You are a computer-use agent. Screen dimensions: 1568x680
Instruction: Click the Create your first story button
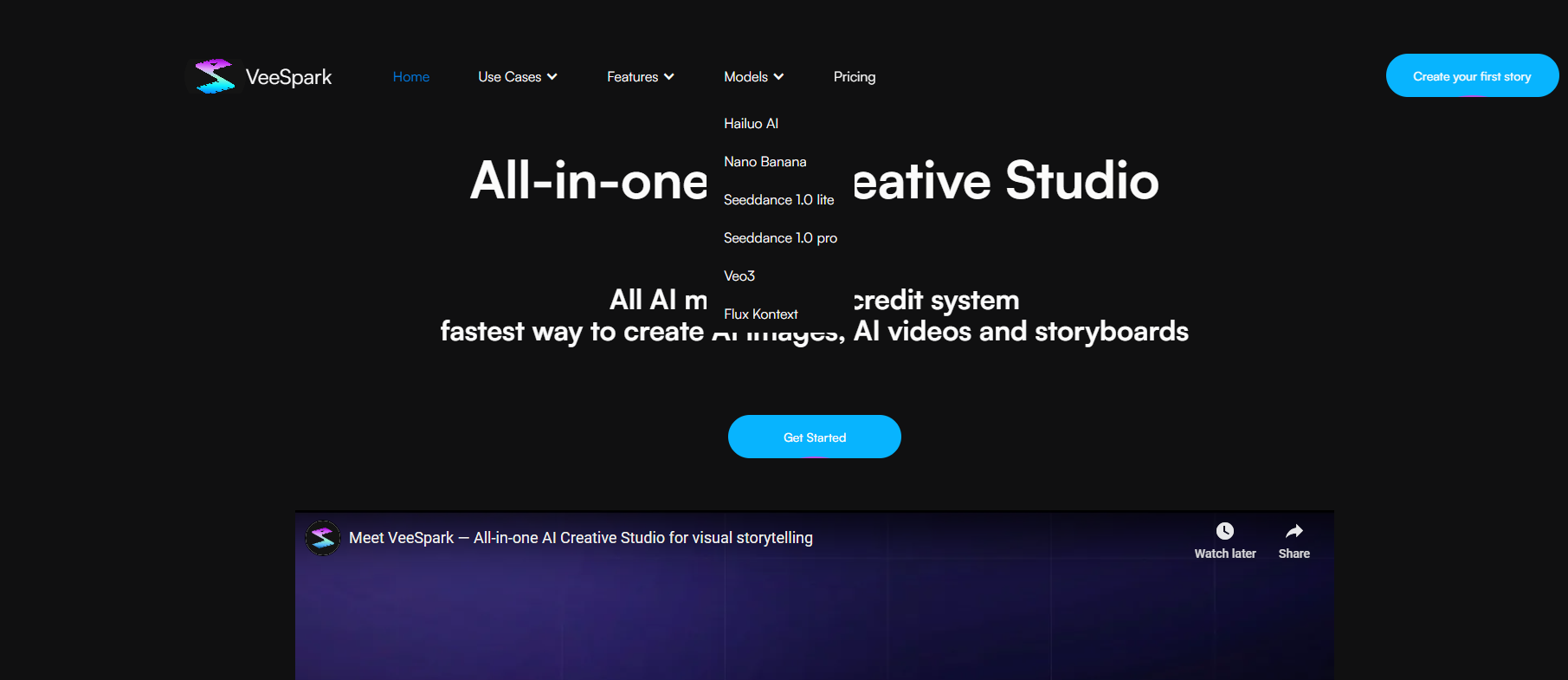click(1472, 75)
